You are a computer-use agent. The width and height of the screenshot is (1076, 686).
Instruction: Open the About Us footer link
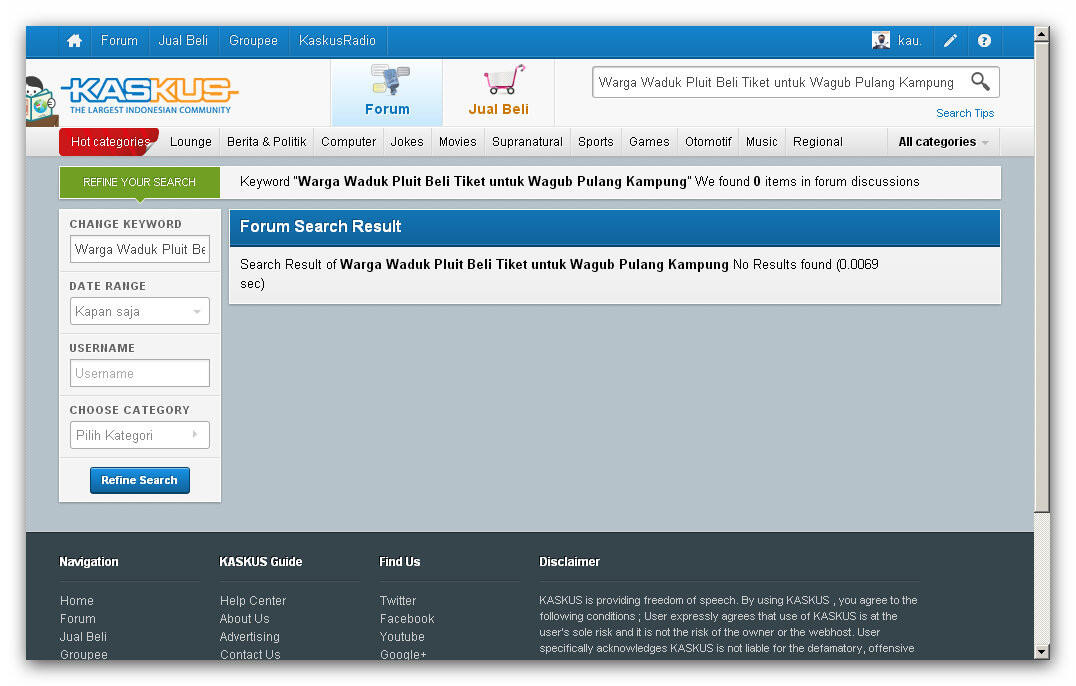244,618
